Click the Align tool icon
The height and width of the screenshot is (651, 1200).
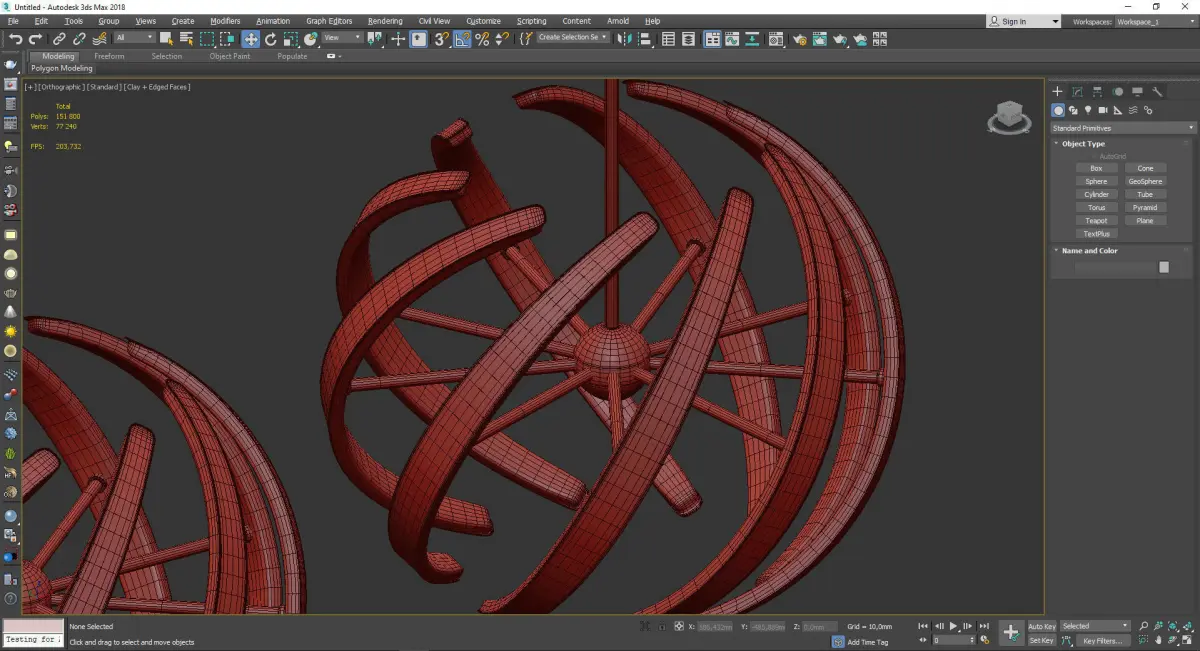(645, 39)
